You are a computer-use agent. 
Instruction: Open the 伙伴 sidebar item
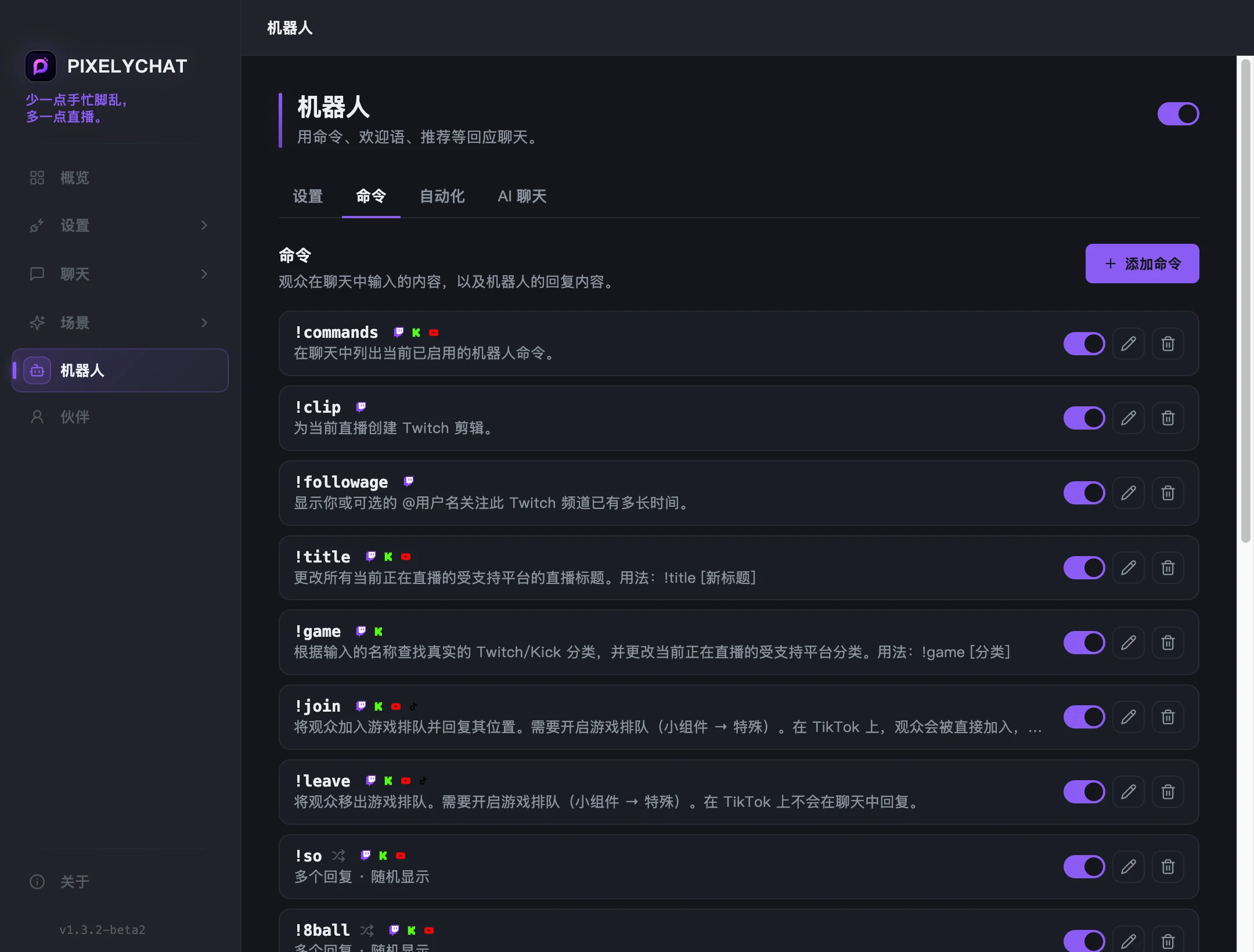point(120,417)
